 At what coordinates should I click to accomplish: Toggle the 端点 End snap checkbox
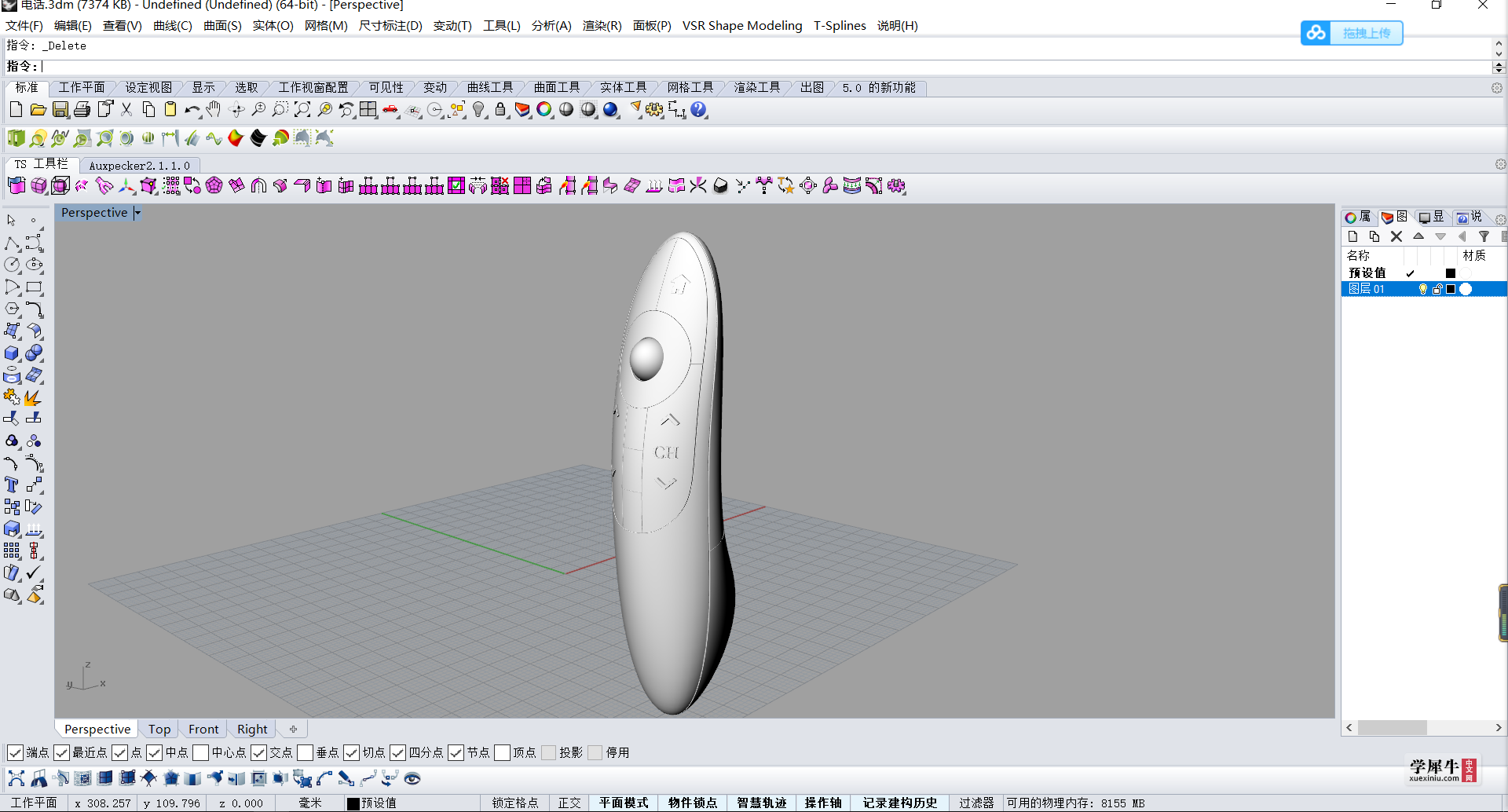point(15,753)
